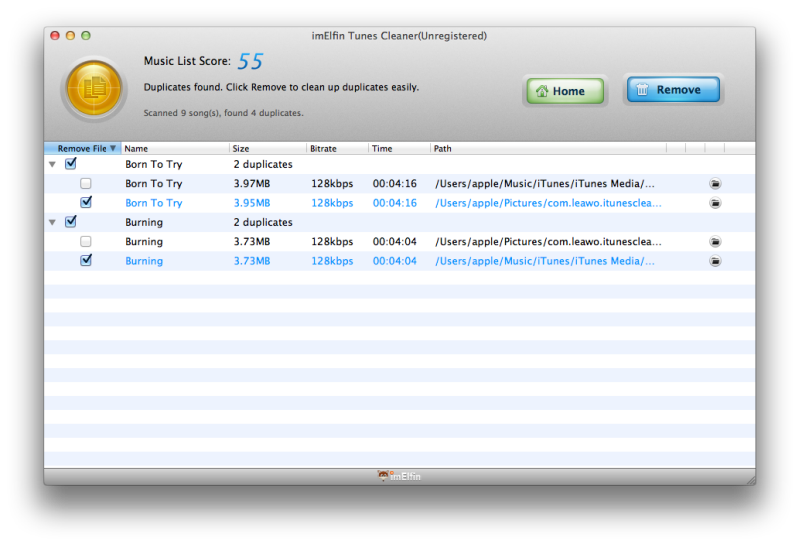Image resolution: width=800 pixels, height=546 pixels.
Task: Go back with the Home button
Action: coord(565,91)
